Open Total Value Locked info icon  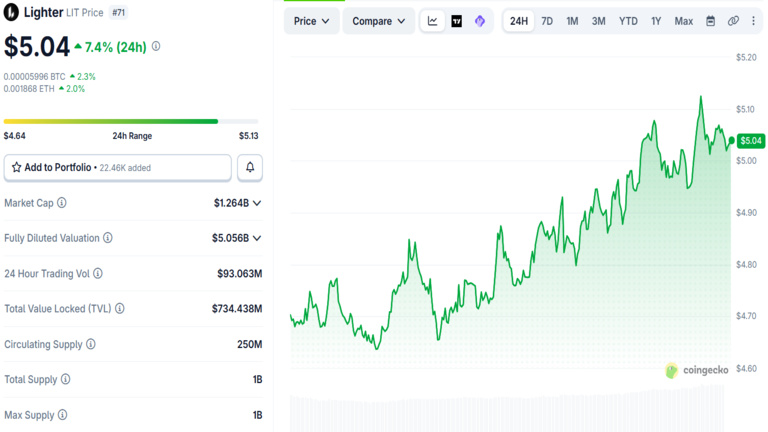click(120, 309)
